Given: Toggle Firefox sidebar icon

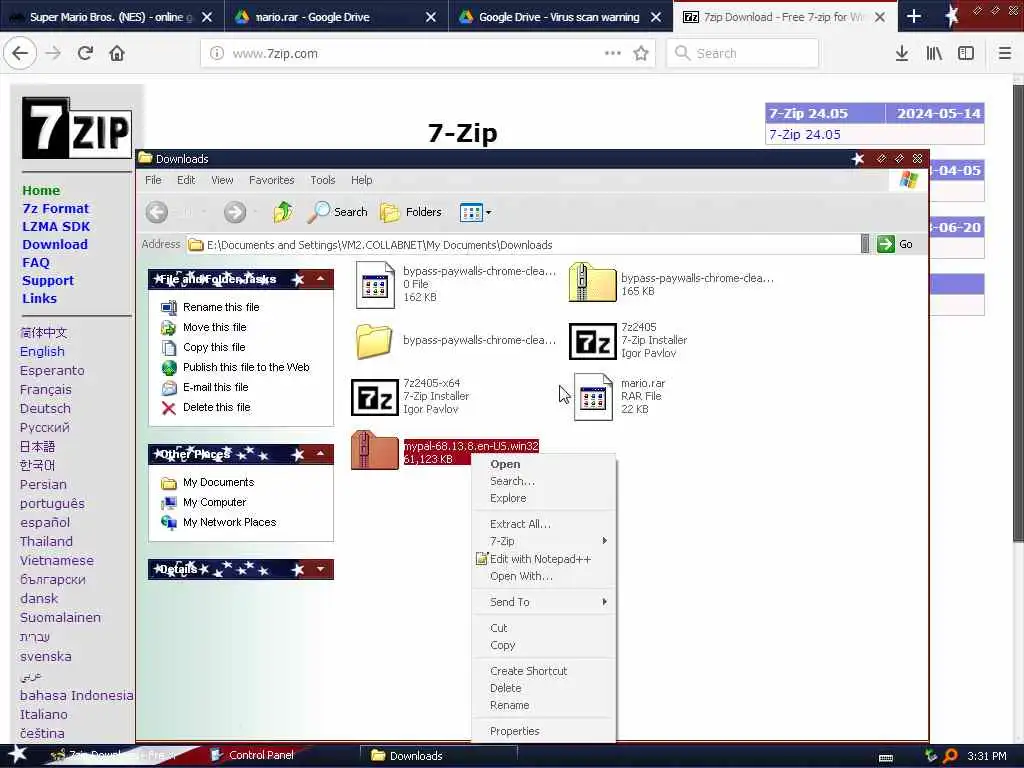Looking at the screenshot, I should [x=966, y=54].
